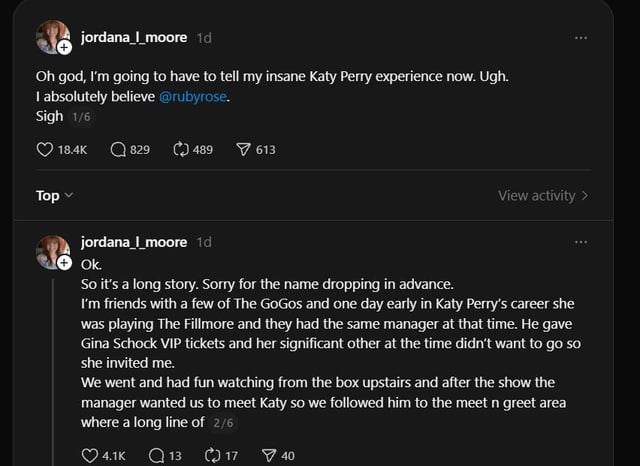Image resolution: width=640 pixels, height=466 pixels.
Task: Open comments on the reply with 13
Action: coord(156,456)
